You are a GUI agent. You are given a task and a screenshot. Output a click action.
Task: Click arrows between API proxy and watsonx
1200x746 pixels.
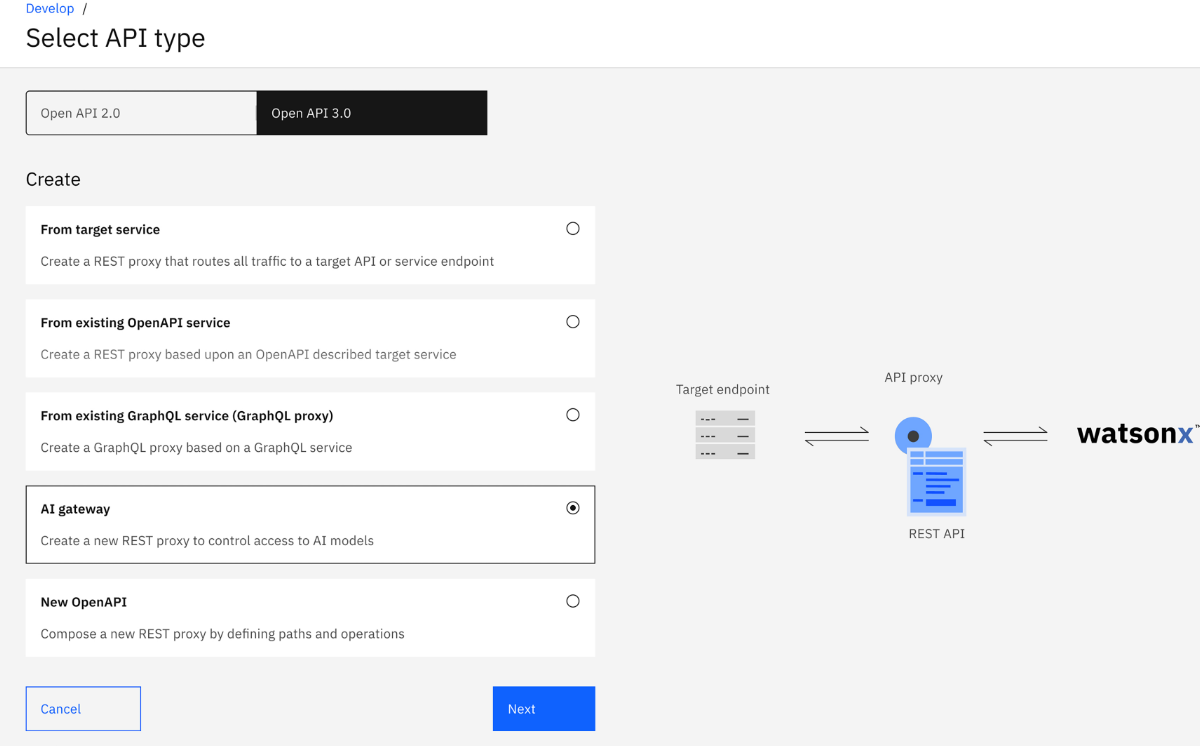click(1015, 436)
